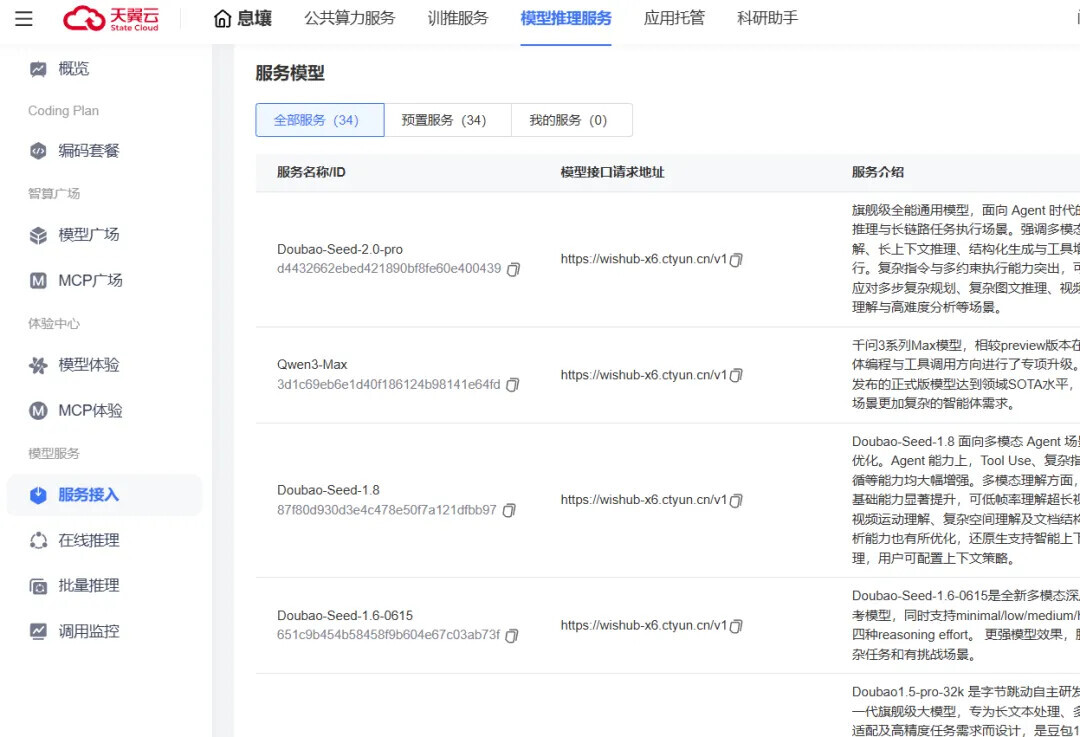1080x737 pixels.
Task: Open the hamburger menu icon
Action: click(24, 19)
